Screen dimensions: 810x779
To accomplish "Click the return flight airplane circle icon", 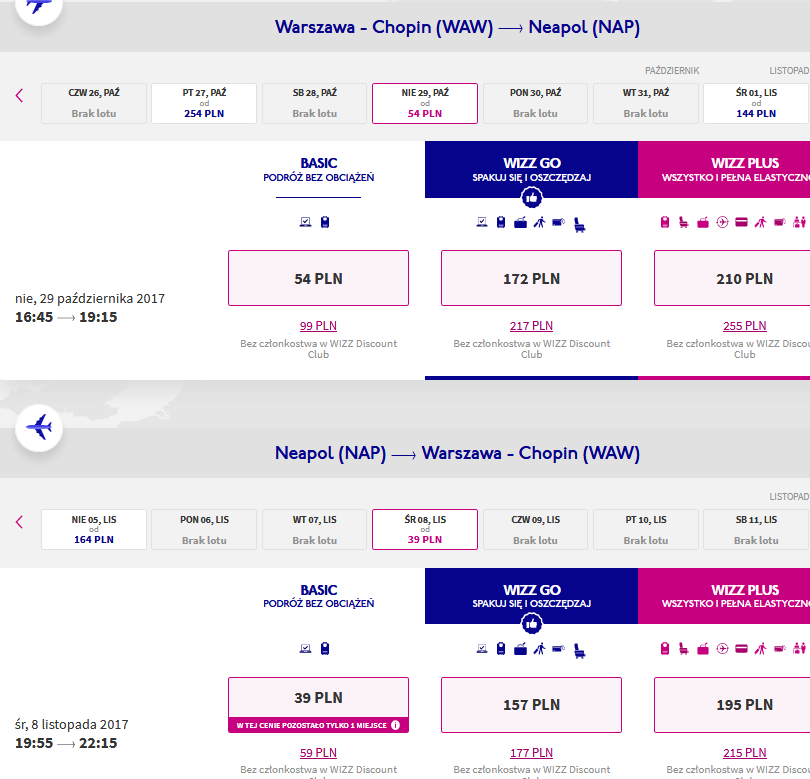I will [x=39, y=428].
